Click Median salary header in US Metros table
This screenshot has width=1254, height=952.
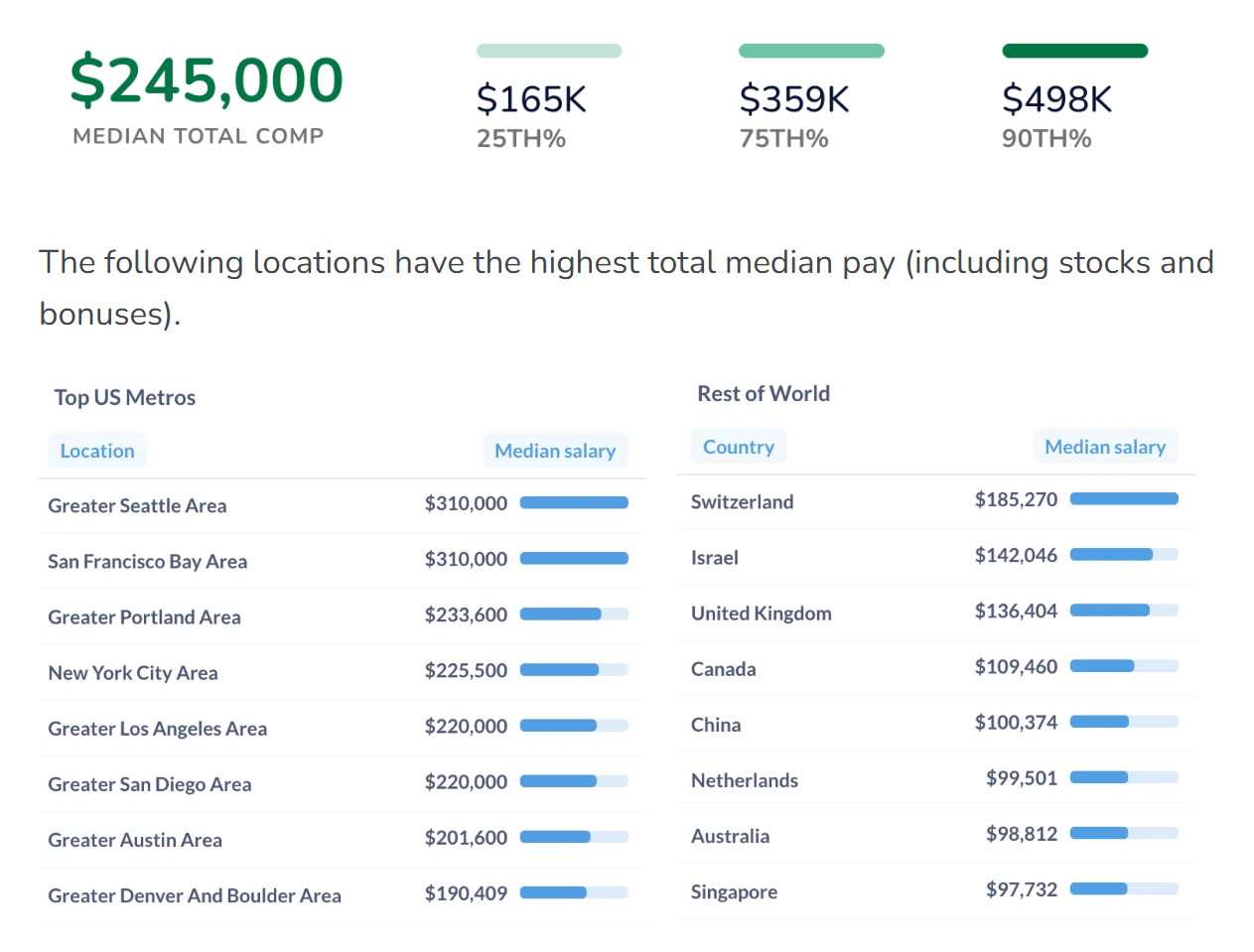(554, 451)
